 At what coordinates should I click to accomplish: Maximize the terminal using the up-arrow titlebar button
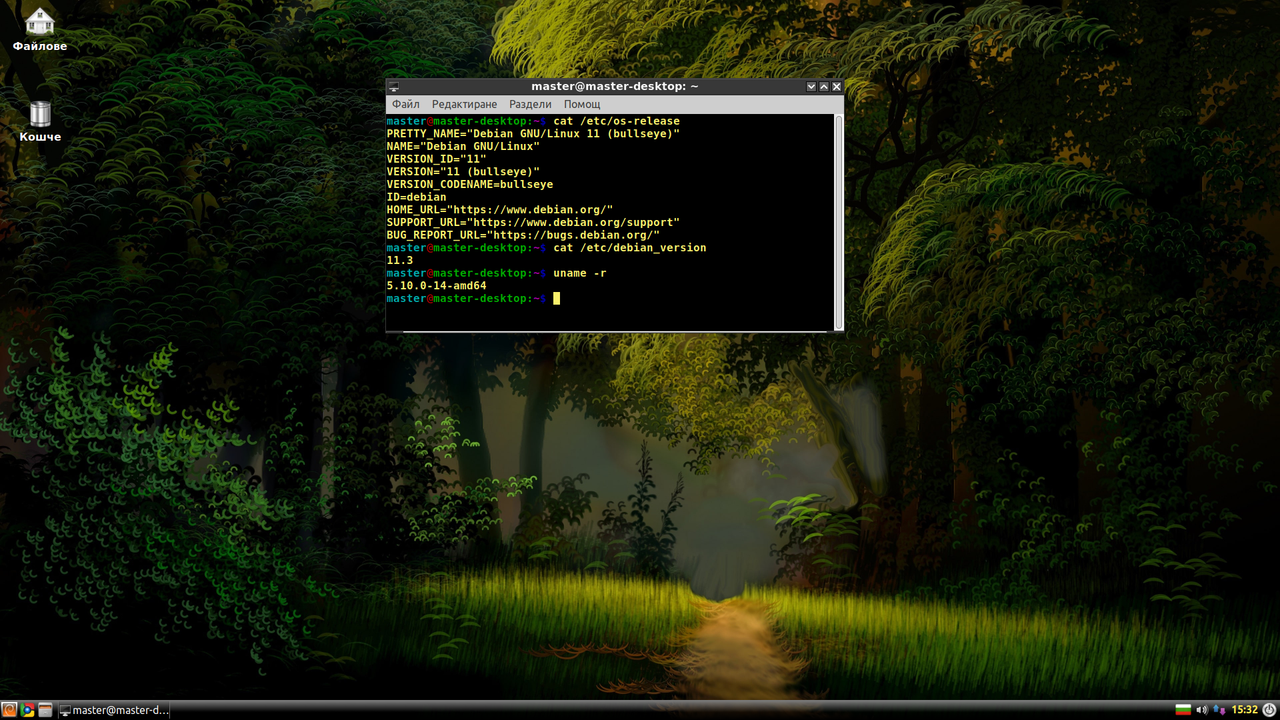[824, 87]
